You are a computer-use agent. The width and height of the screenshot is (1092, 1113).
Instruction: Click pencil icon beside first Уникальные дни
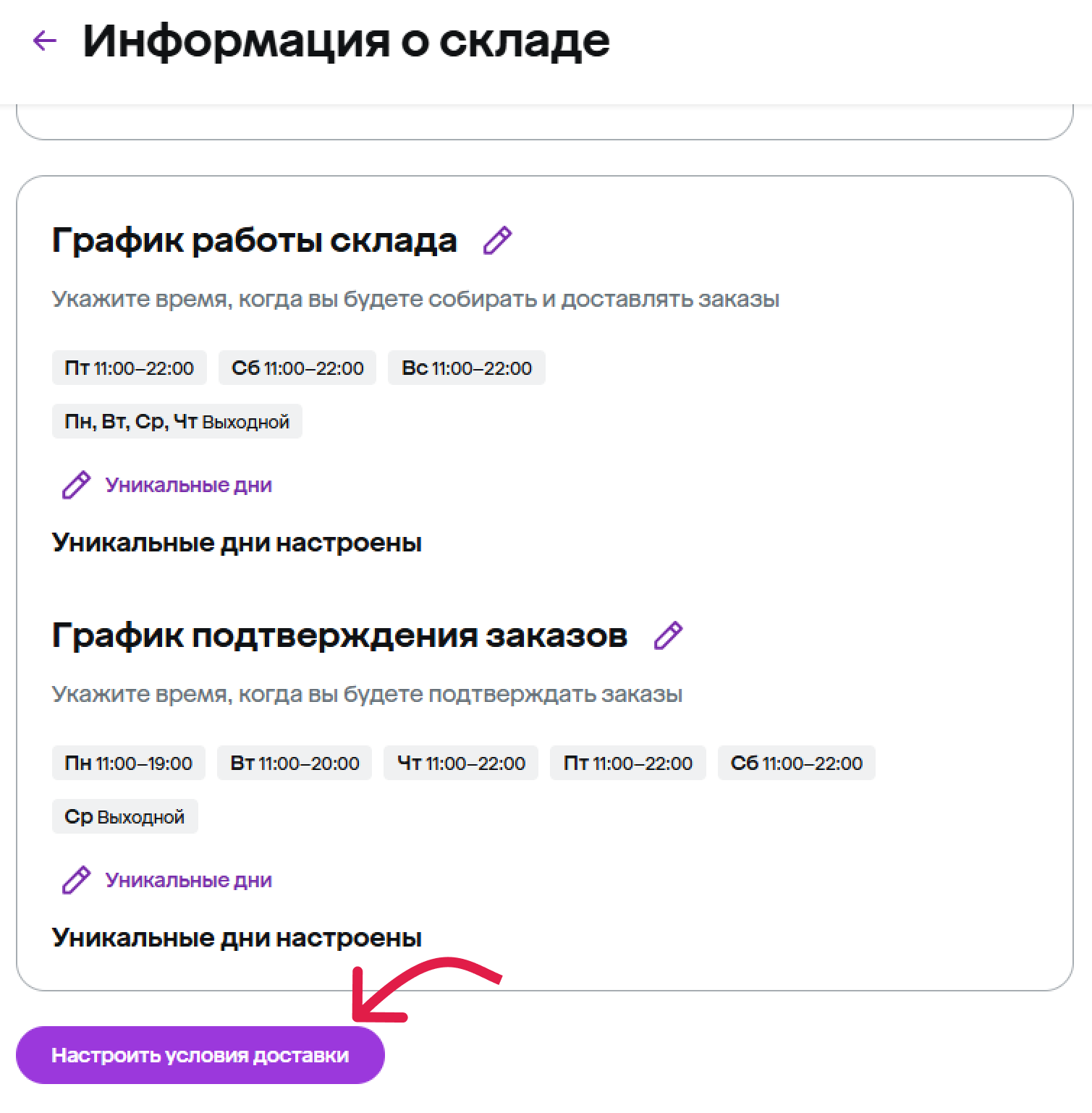(x=76, y=485)
